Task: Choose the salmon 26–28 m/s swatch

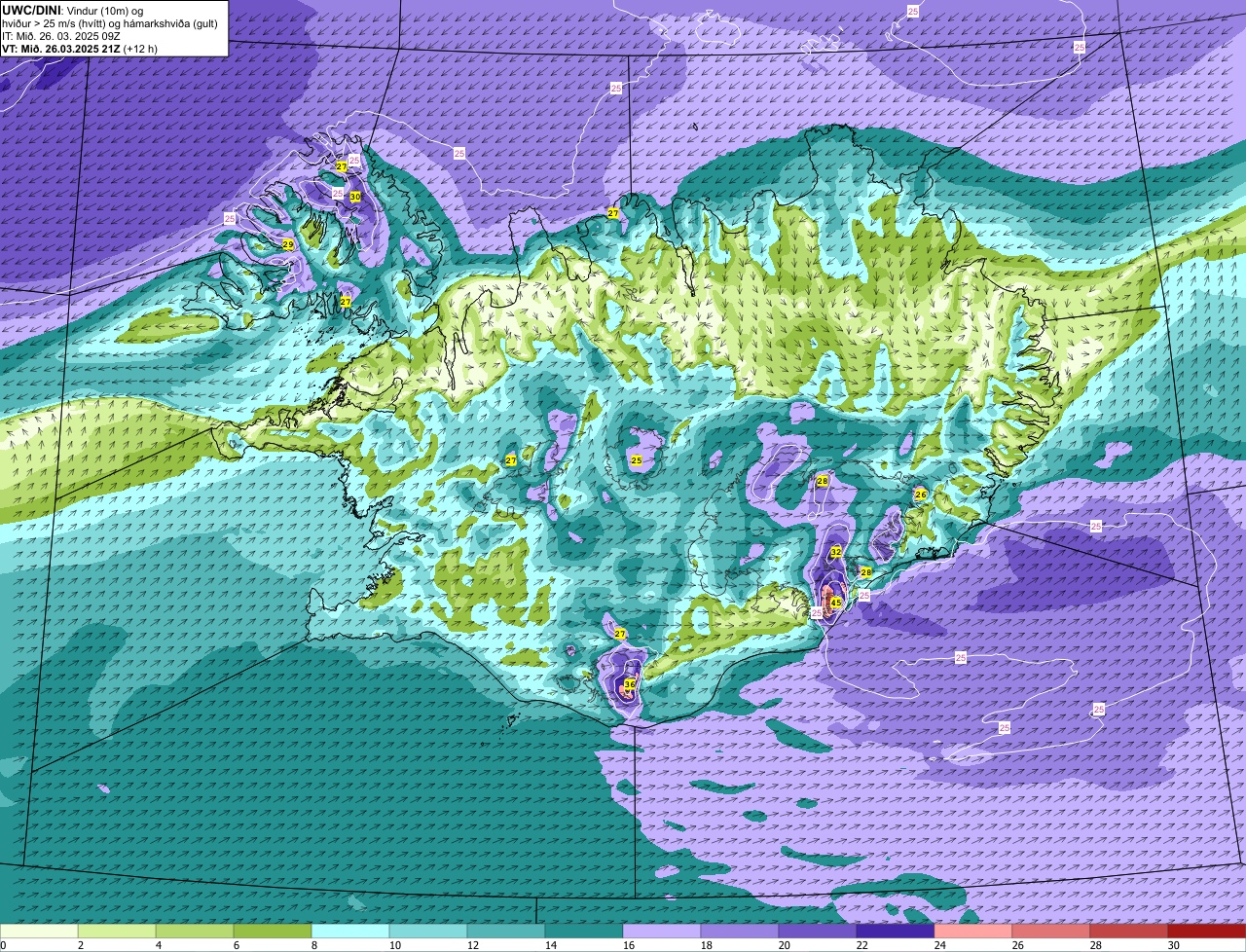Action: coord(1051,932)
